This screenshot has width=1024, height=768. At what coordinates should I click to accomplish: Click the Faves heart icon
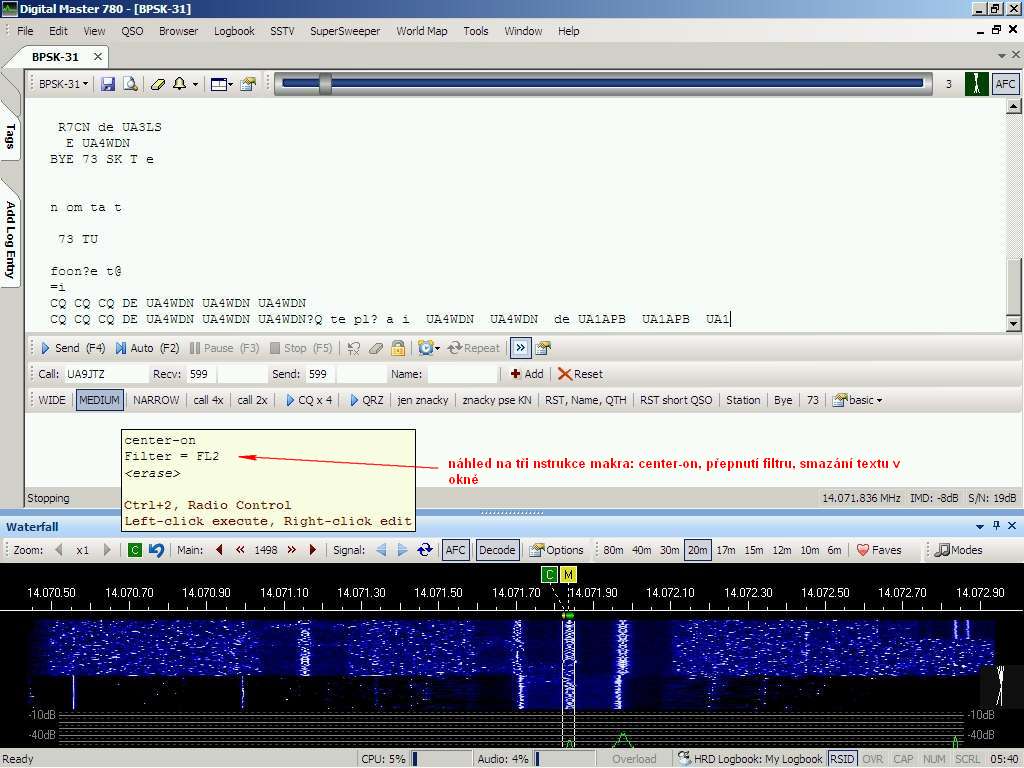click(863, 550)
